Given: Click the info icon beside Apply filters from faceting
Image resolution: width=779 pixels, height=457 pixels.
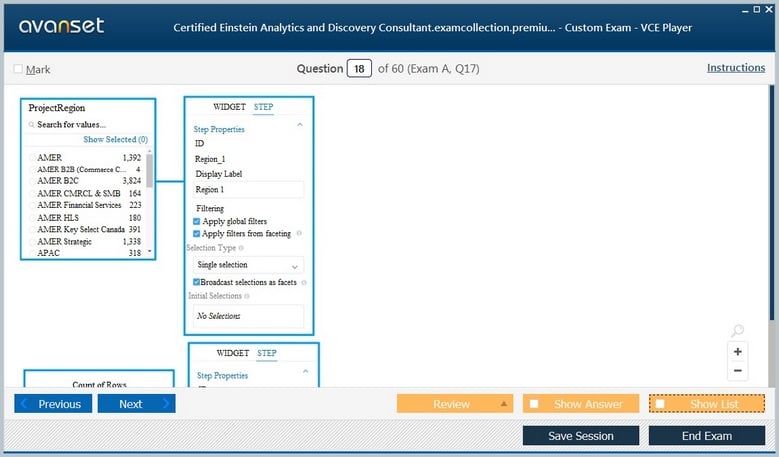Looking at the screenshot, I should coord(299,233).
